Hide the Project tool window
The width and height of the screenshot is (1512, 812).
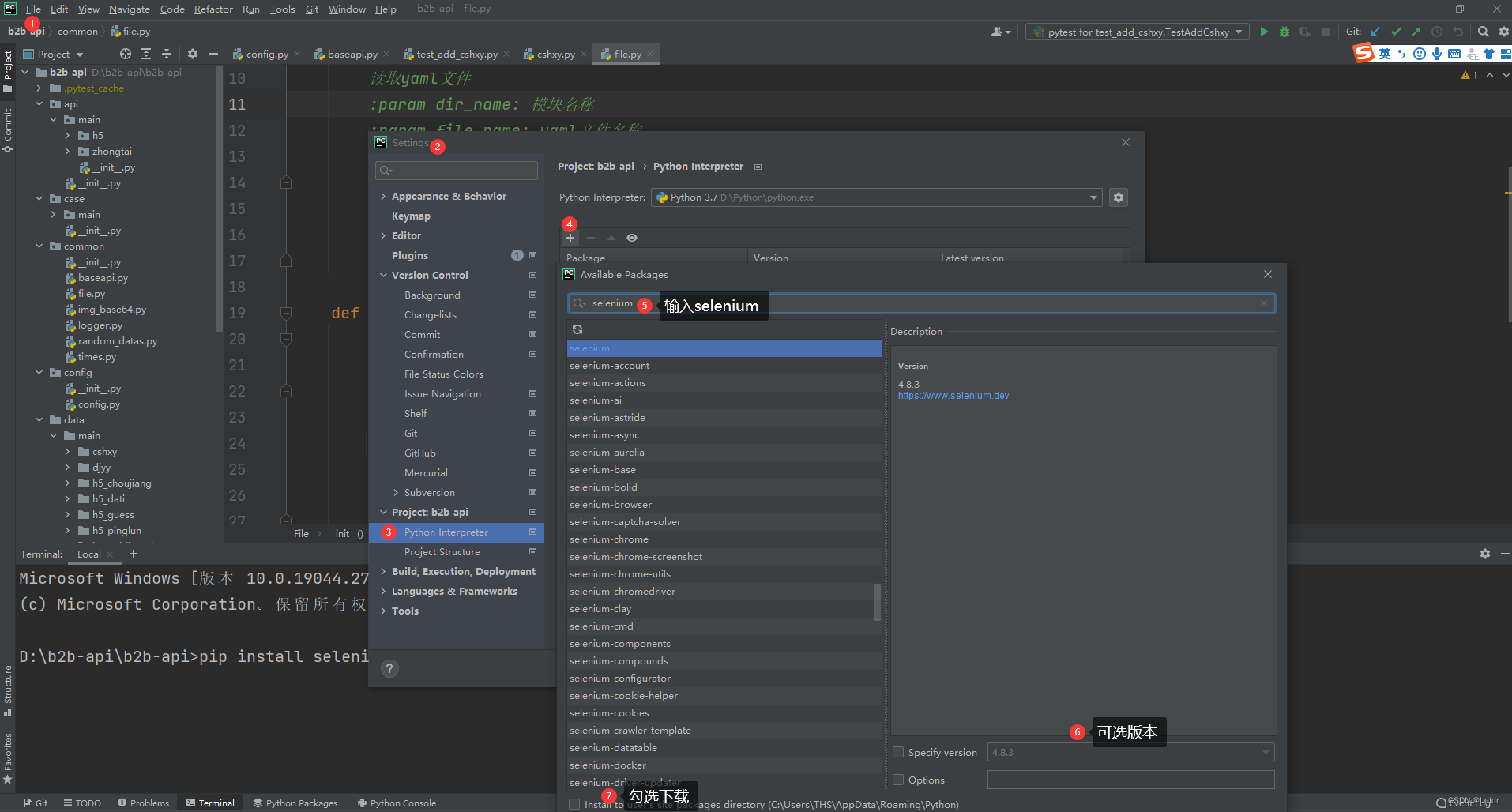coord(213,54)
